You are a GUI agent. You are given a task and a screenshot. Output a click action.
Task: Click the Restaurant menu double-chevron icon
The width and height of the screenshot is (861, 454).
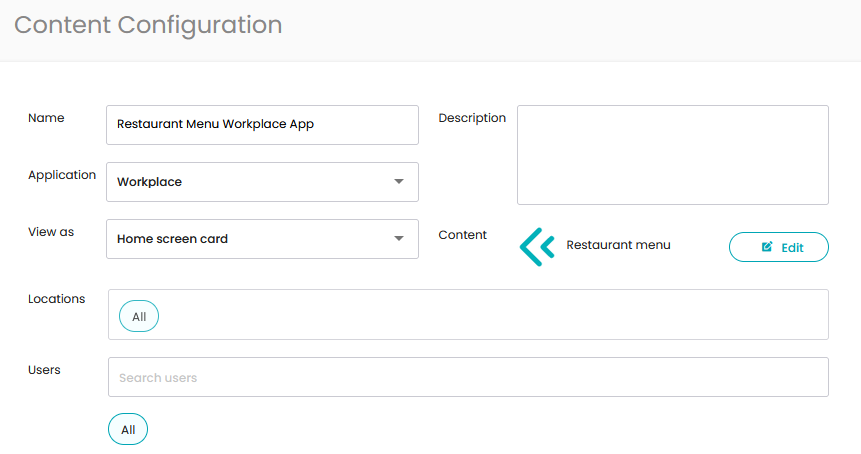click(537, 247)
